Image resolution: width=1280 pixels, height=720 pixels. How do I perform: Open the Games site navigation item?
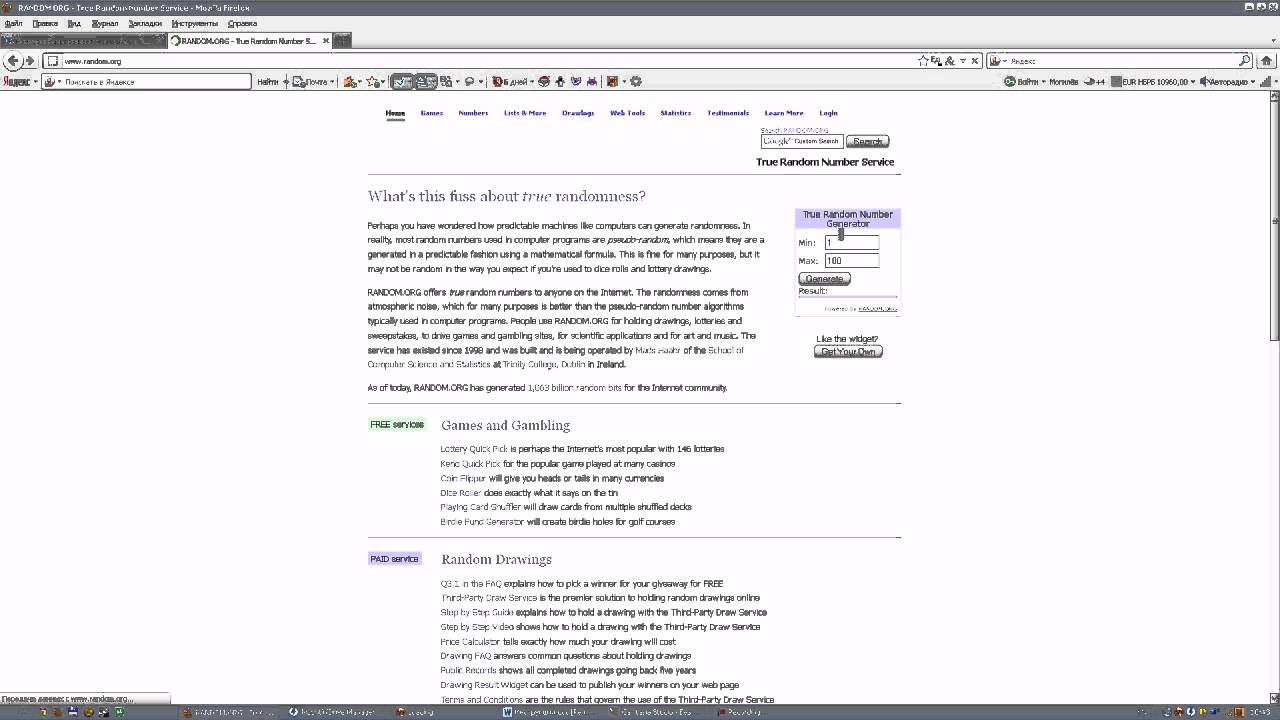(431, 113)
